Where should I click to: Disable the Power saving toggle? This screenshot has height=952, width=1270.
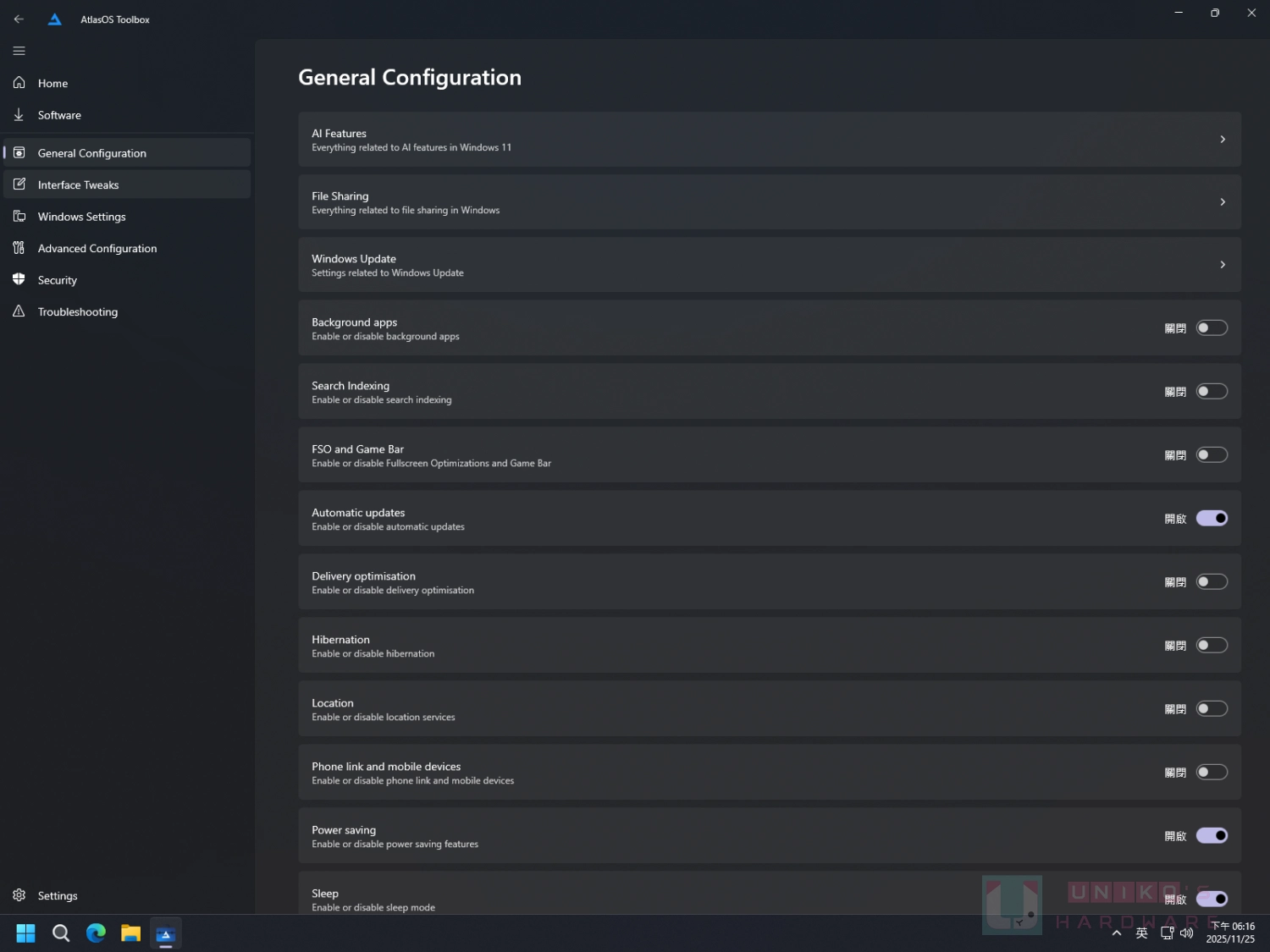pos(1212,835)
